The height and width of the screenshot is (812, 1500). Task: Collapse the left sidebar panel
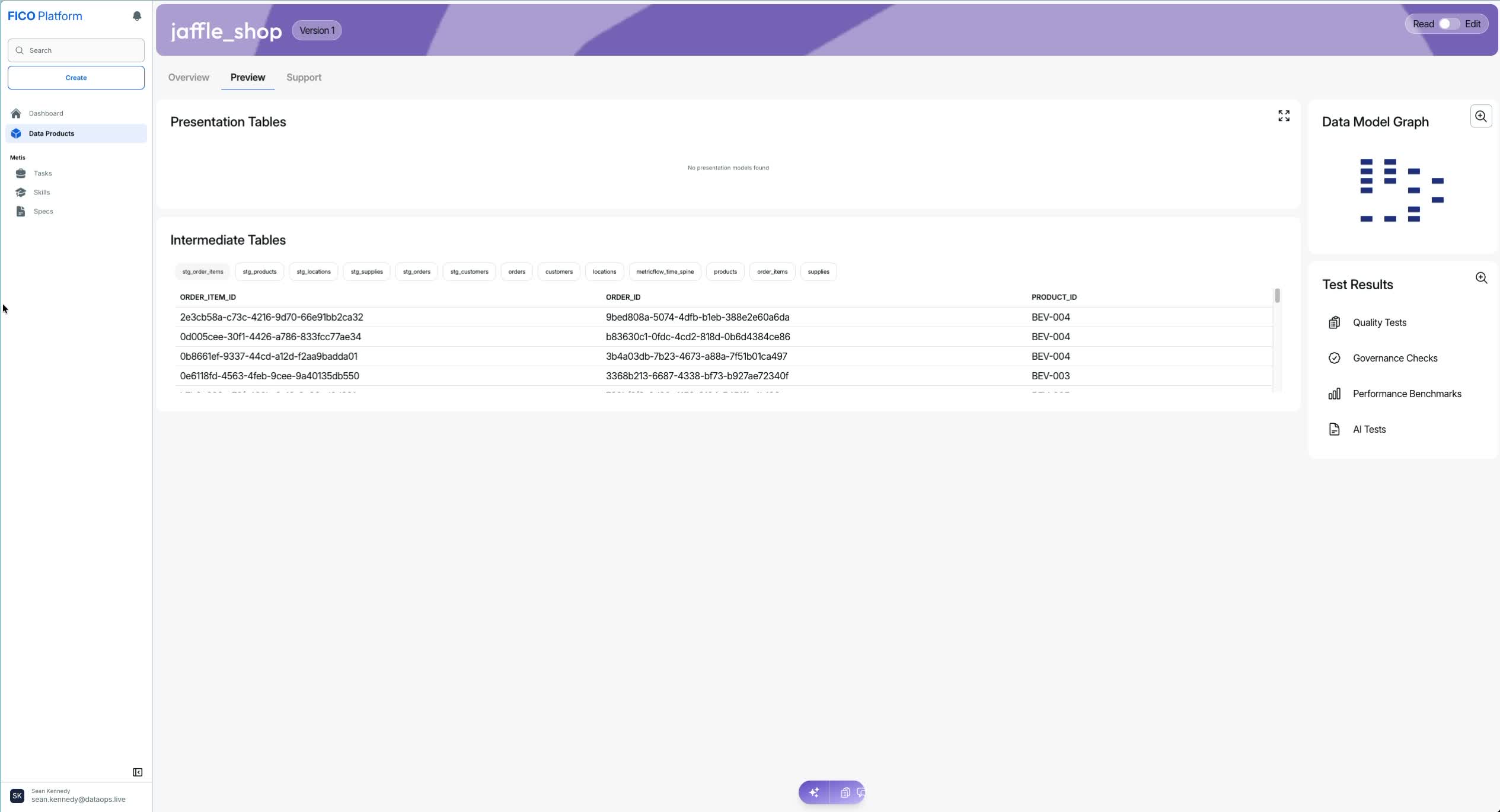coord(138,772)
